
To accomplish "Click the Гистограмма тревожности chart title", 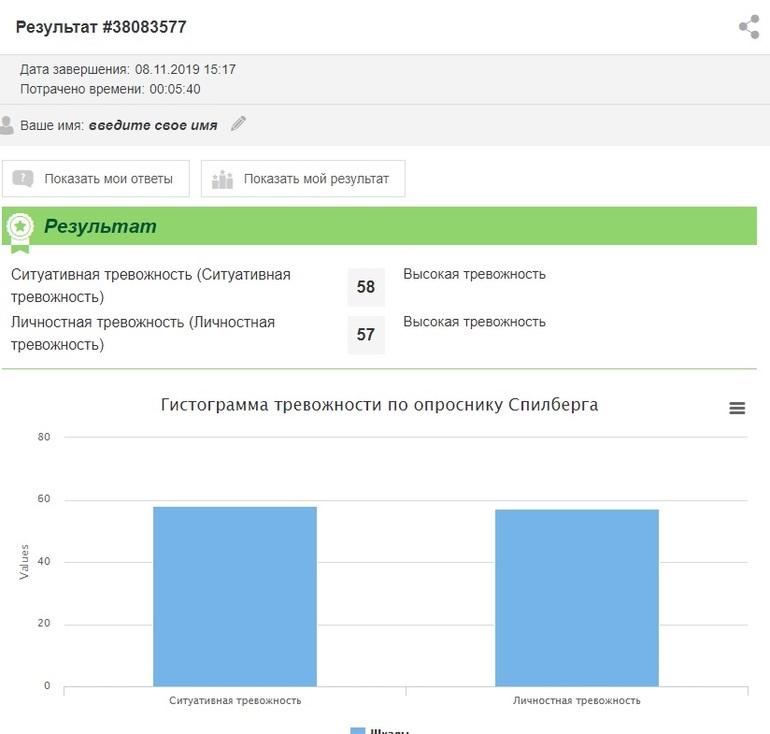I will (x=379, y=405).
